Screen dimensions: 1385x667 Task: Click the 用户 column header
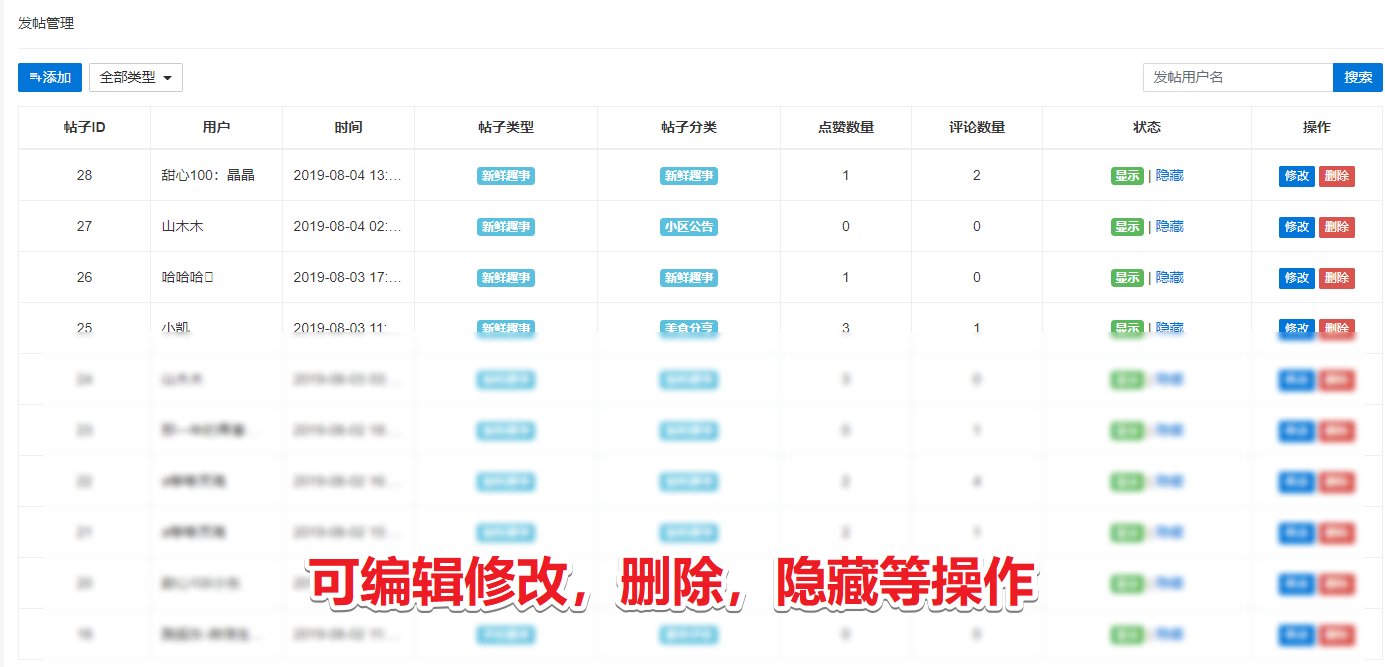tap(216, 128)
